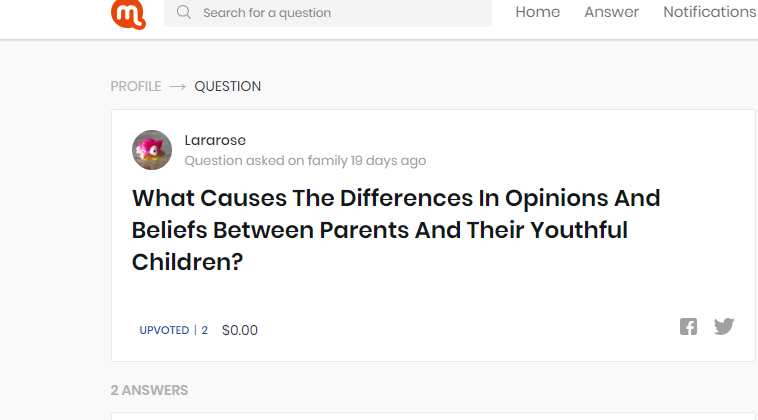This screenshot has height=420, width=758.
Task: Select the QUESTION breadcrumb item
Action: pos(227,86)
